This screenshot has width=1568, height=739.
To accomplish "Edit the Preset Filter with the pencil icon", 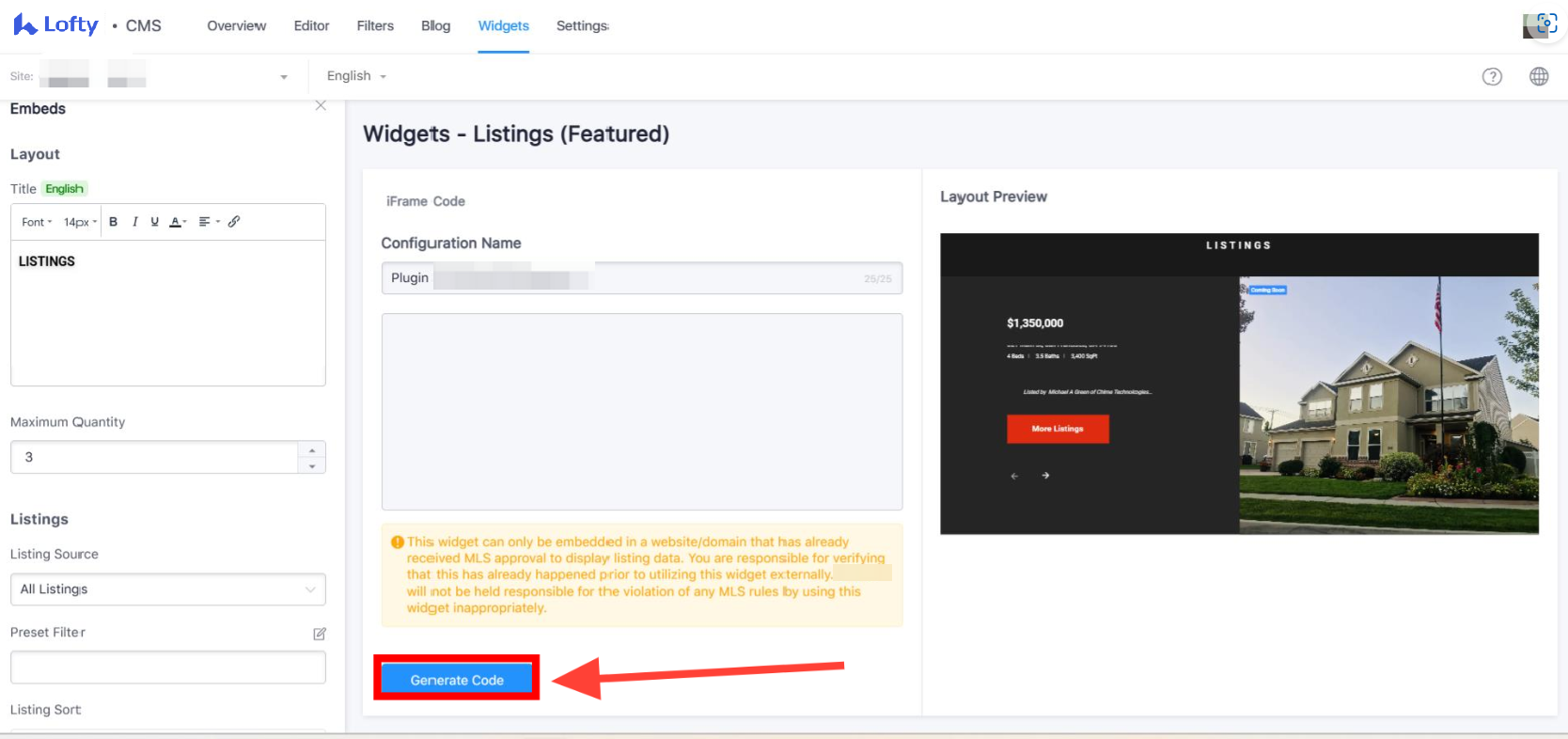I will 319,634.
